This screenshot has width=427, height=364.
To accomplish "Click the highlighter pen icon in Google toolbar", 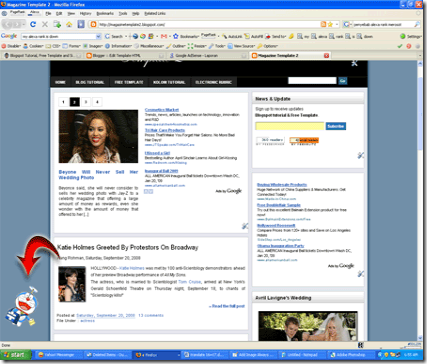I will (x=291, y=36).
